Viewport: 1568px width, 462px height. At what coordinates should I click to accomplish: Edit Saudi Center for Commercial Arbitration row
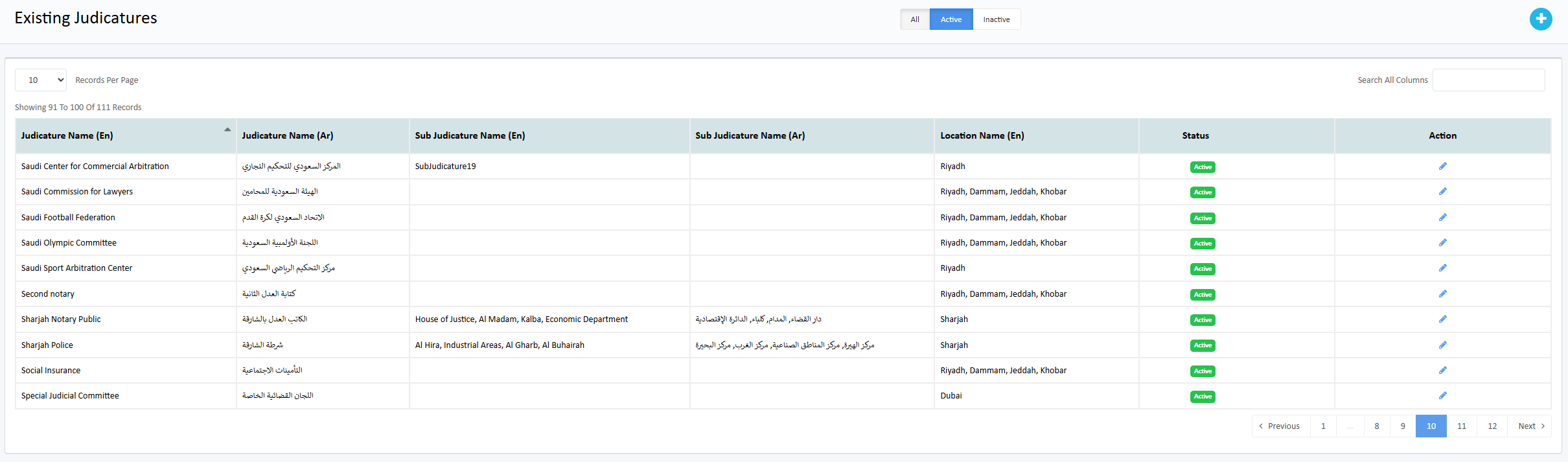(1442, 167)
